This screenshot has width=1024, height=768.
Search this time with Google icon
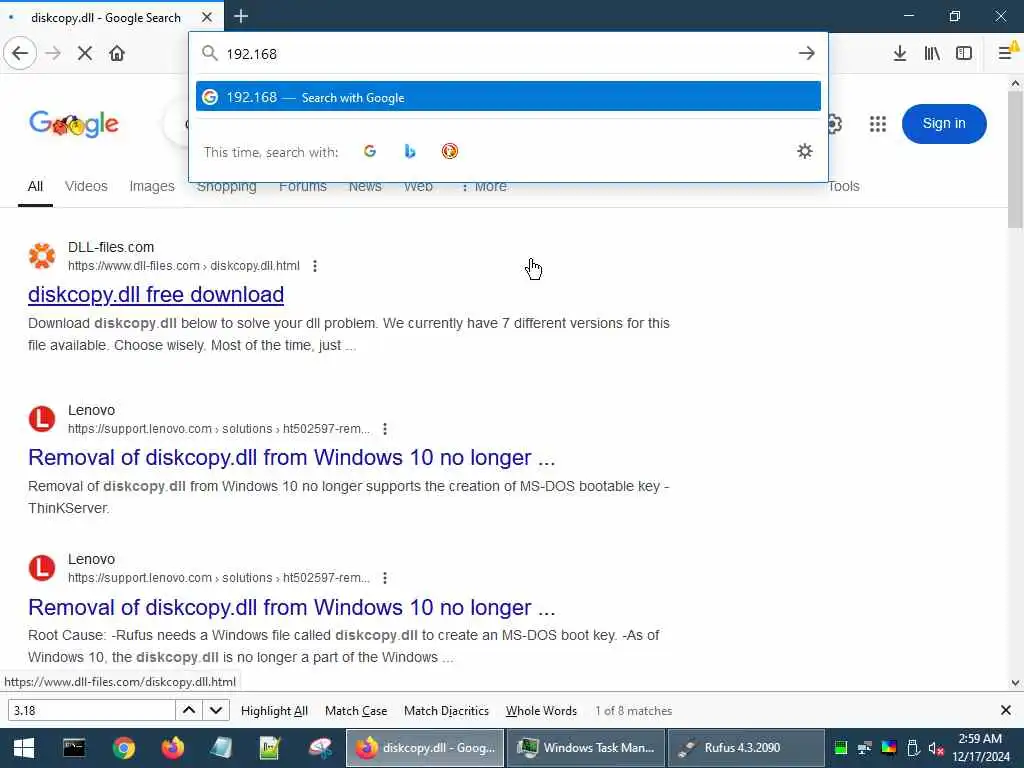pyautogui.click(x=370, y=152)
